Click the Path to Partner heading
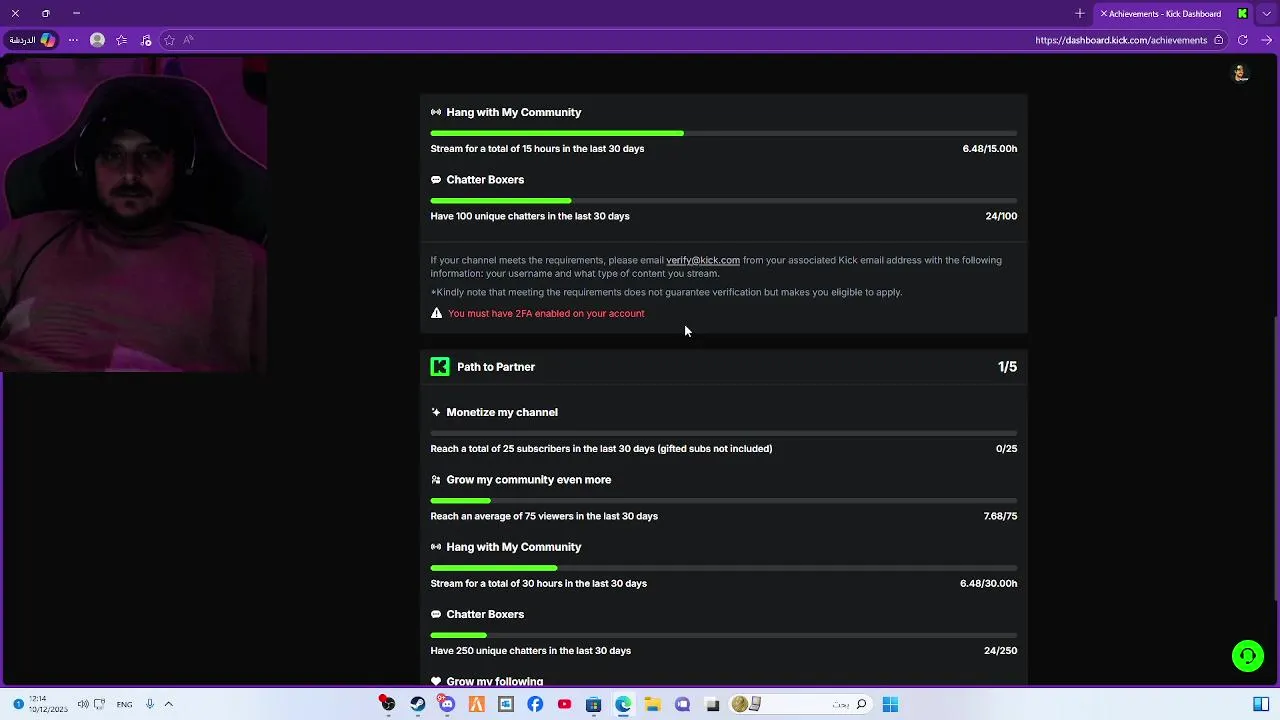This screenshot has width=1280, height=720. (x=496, y=367)
